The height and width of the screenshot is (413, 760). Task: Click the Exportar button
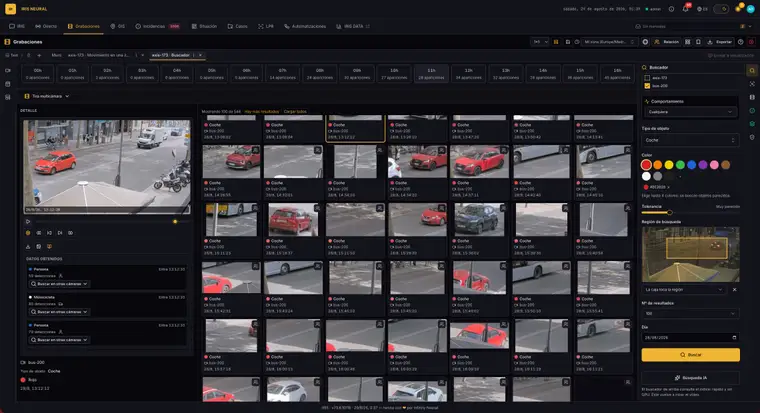[720, 42]
